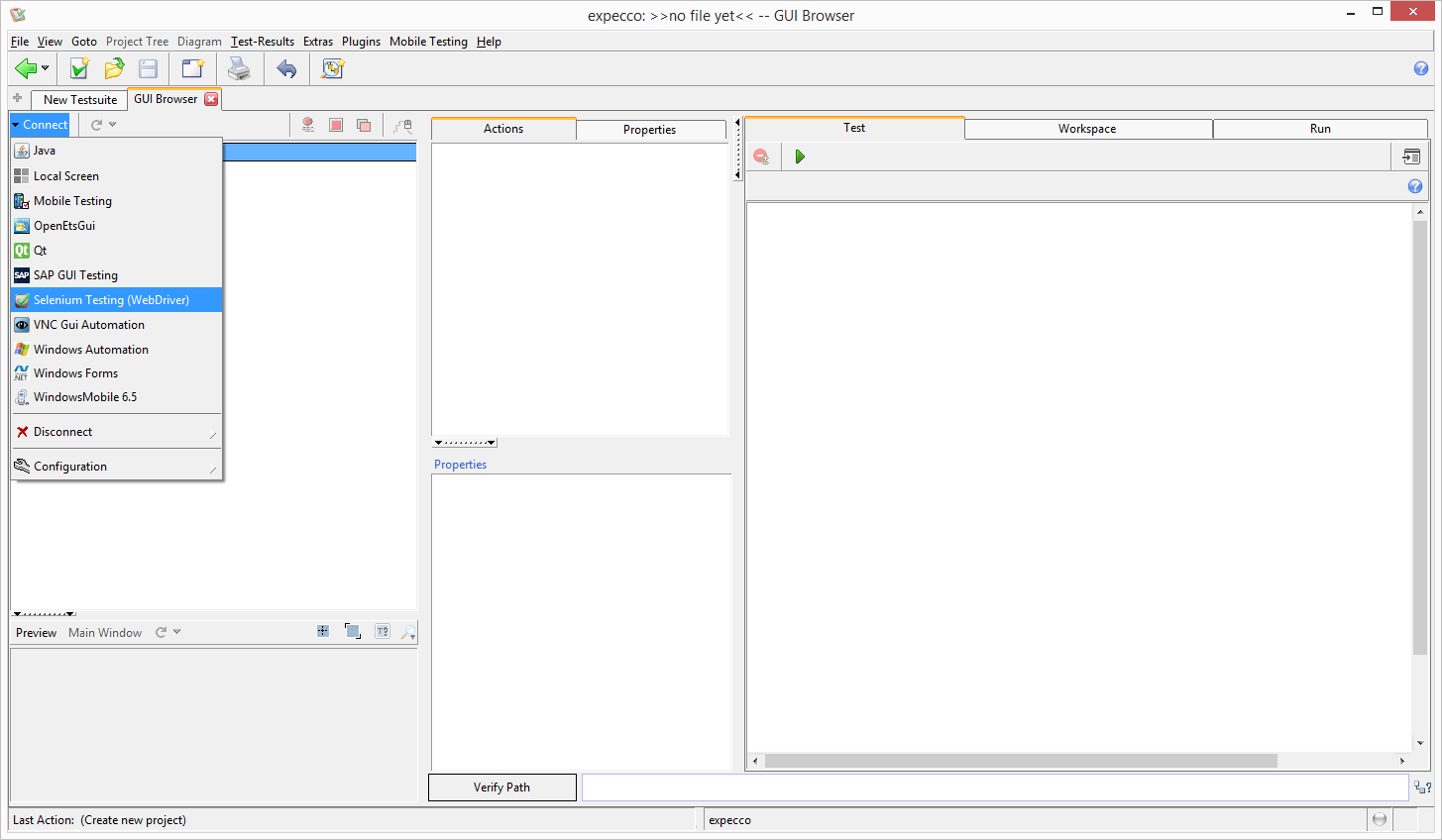Choose Windows Automation in the Connect menu

[x=91, y=350]
